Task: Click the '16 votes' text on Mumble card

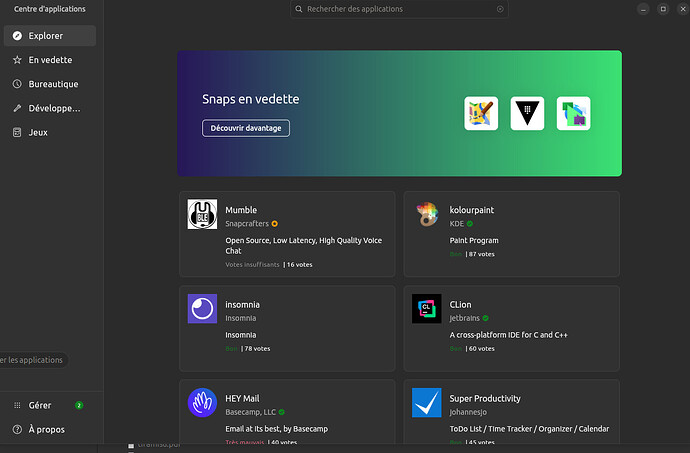Action: (x=300, y=265)
